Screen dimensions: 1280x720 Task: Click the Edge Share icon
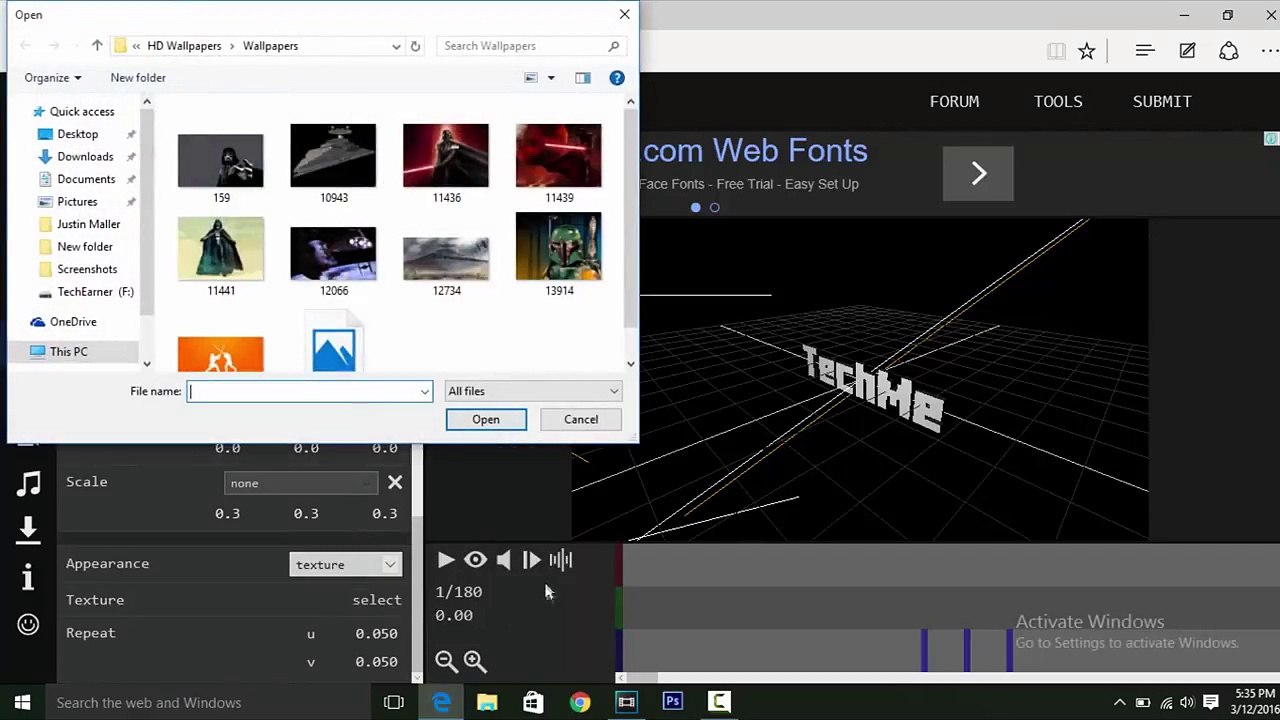tap(1229, 51)
